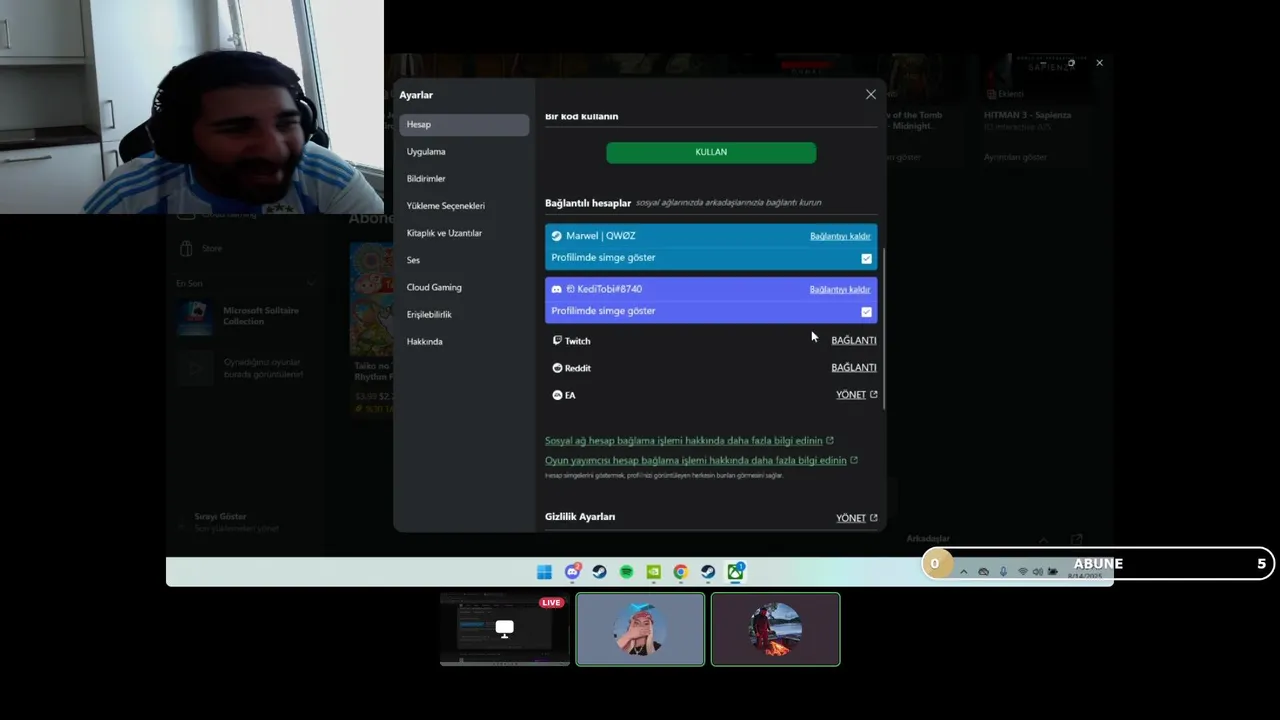Click the Reddit logo in linked accounts
This screenshot has width=1280, height=720.
click(557, 368)
